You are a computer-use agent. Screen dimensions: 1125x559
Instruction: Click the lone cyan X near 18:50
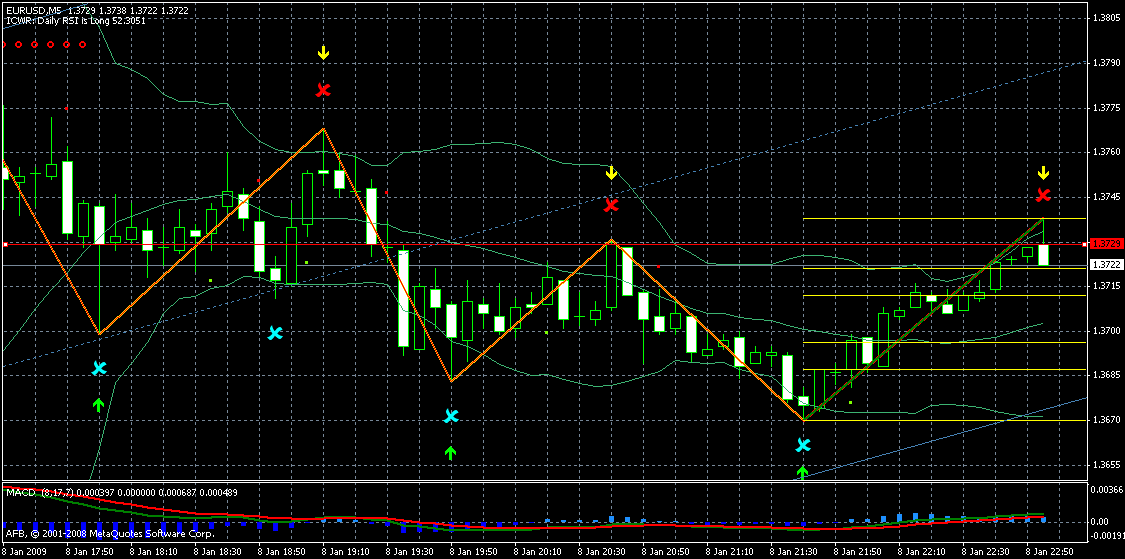275,333
